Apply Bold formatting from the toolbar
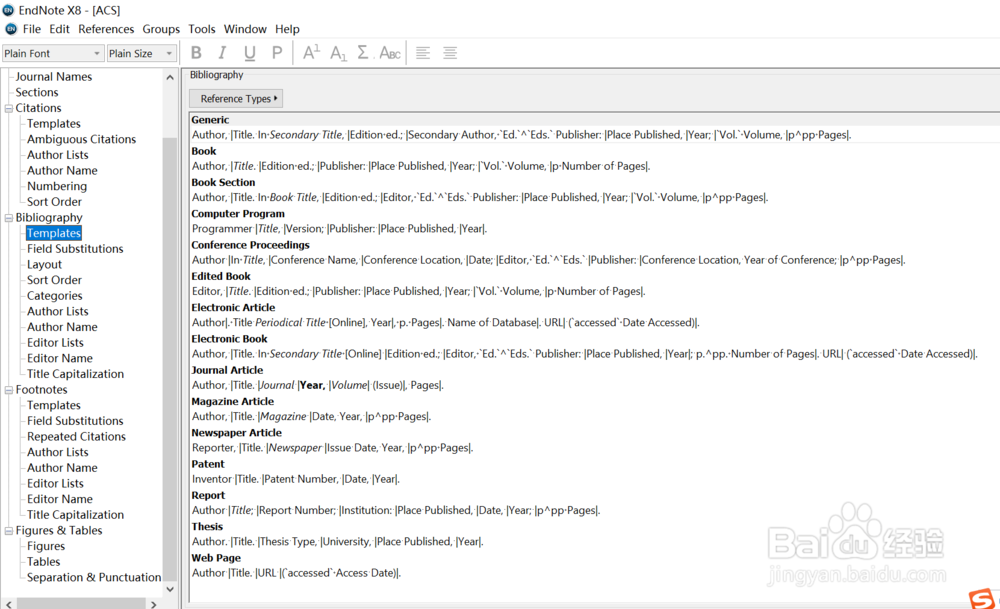Viewport: 1000px width, 609px height. pyautogui.click(x=196, y=53)
